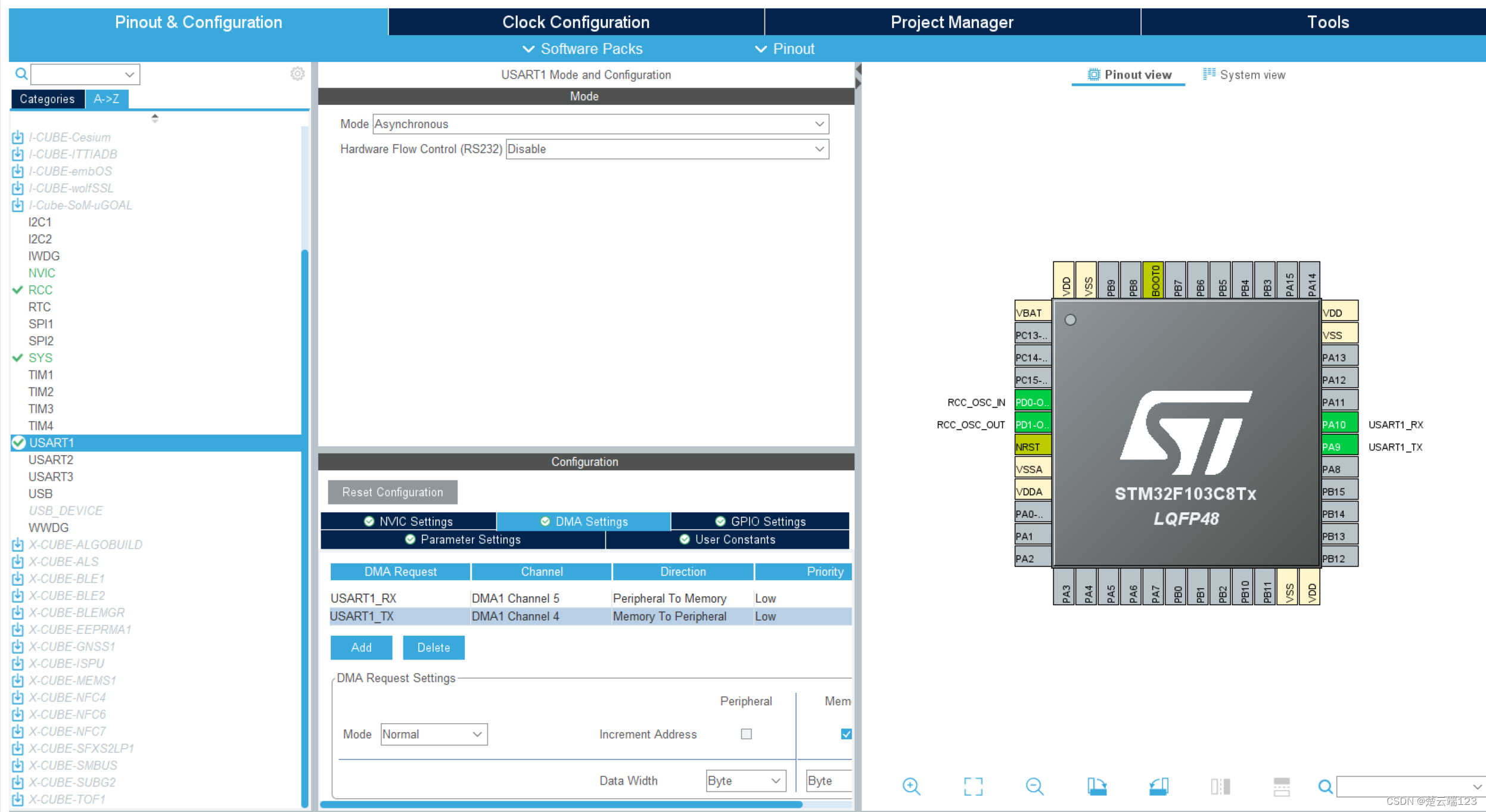Open the DMA Mode Normal dropdown
This screenshot has height=812, width=1486.
tap(434, 734)
